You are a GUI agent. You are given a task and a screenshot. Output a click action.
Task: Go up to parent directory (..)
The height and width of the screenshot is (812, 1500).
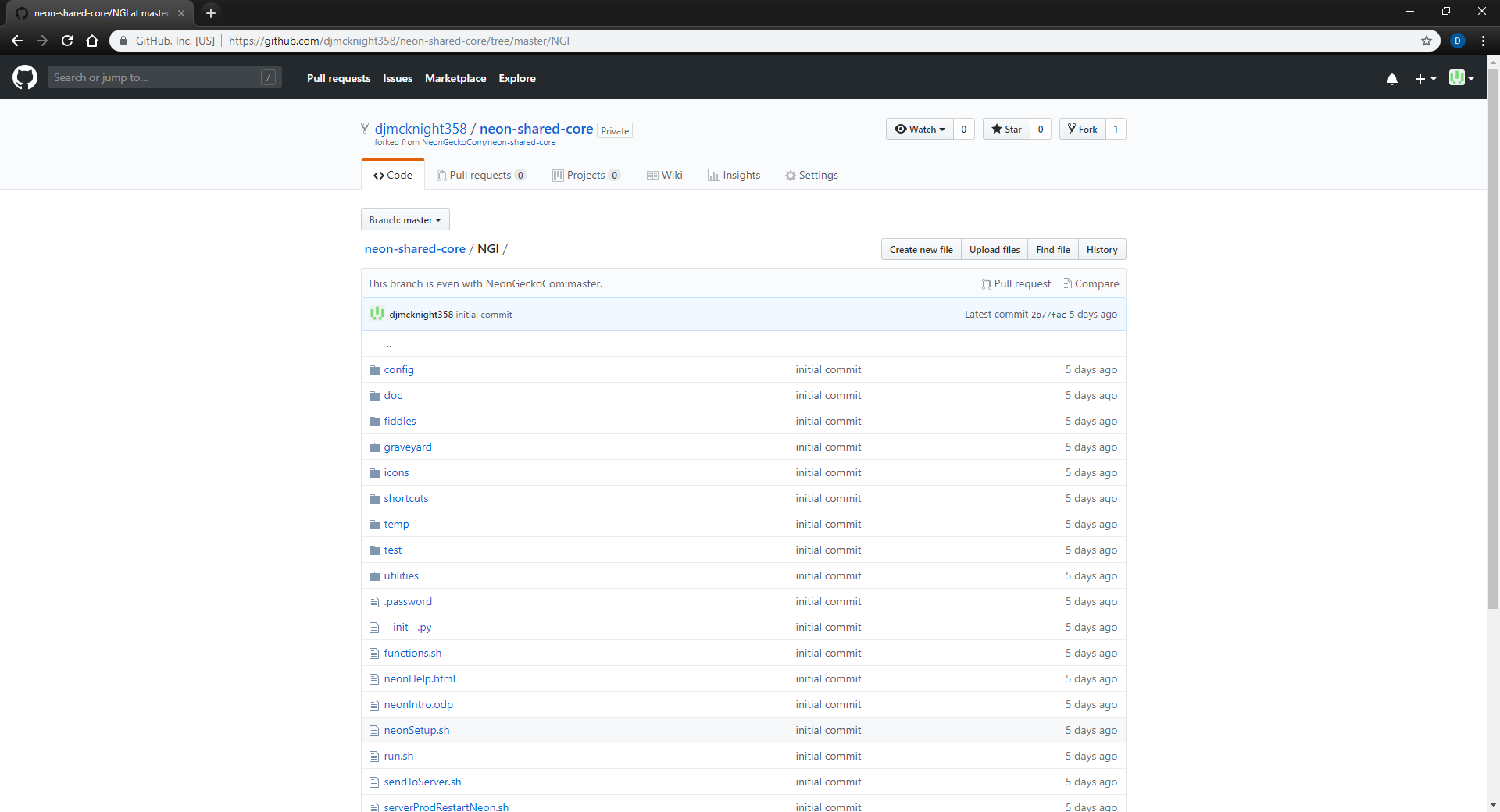[x=389, y=344]
